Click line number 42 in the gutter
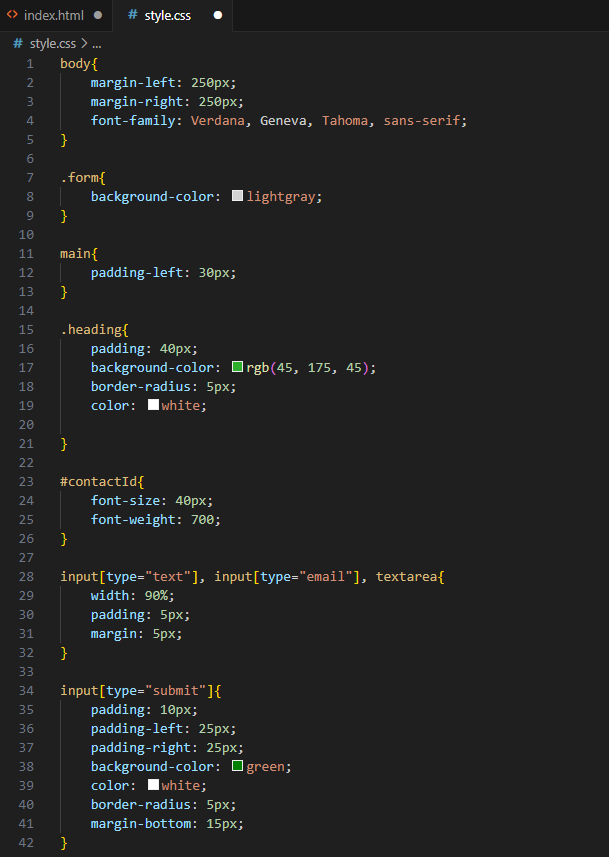Screen dimensions: 609x857 pyautogui.click(x=26, y=843)
